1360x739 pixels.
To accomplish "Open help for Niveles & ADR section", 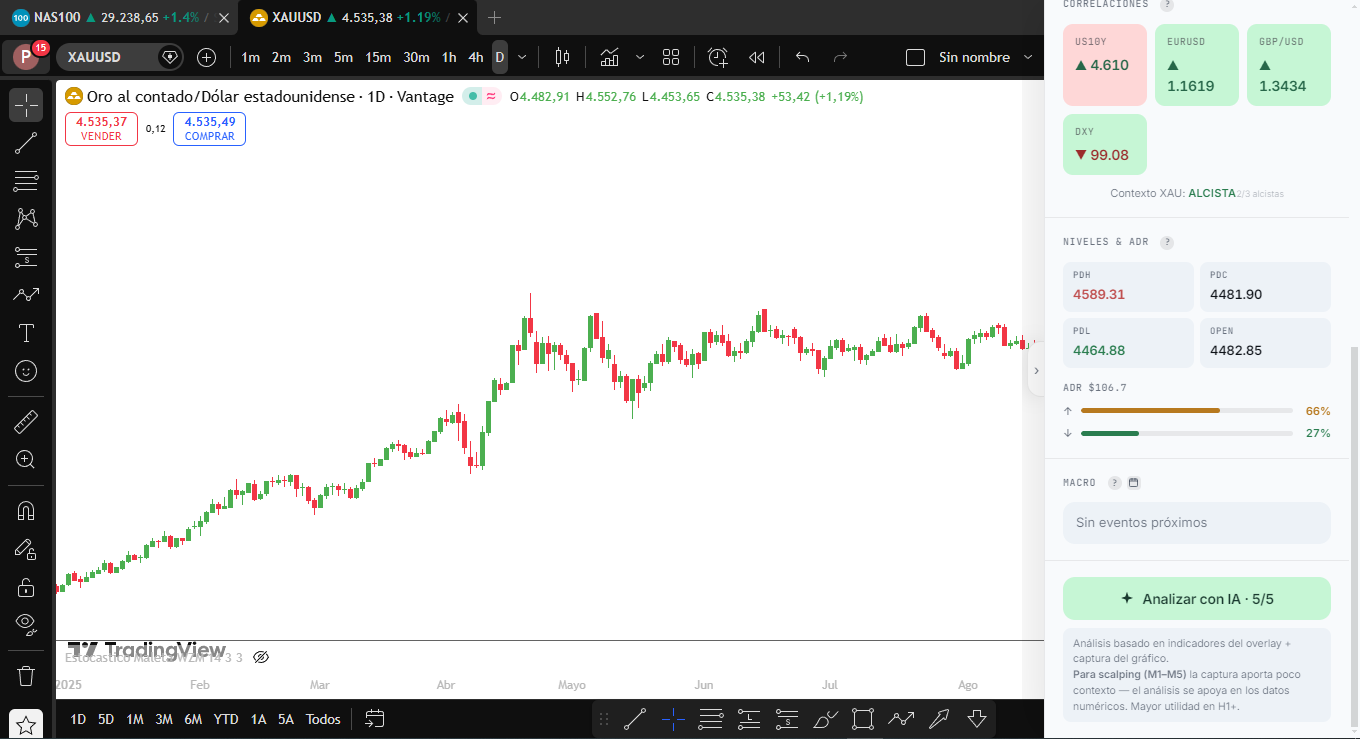I will (1166, 242).
